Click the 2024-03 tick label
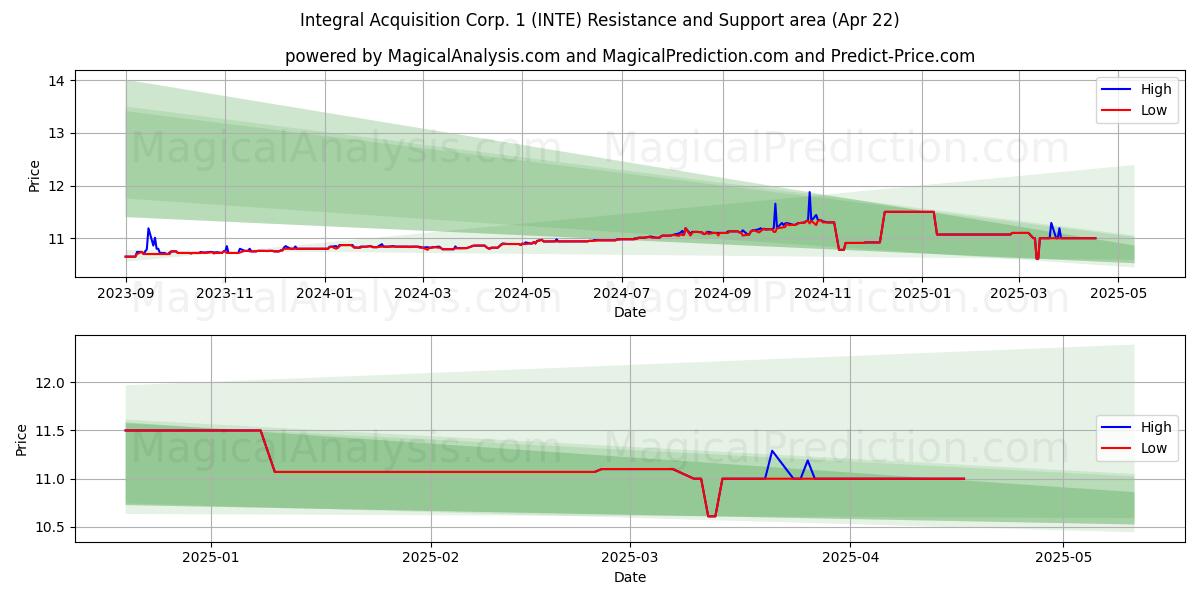 [422, 293]
